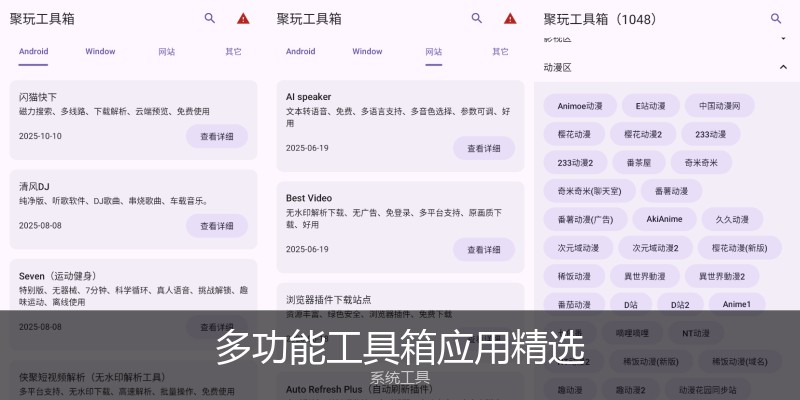Click the 浏览器插件下载站点 card title
Image resolution: width=800 pixels, height=400 pixels.
point(329,299)
